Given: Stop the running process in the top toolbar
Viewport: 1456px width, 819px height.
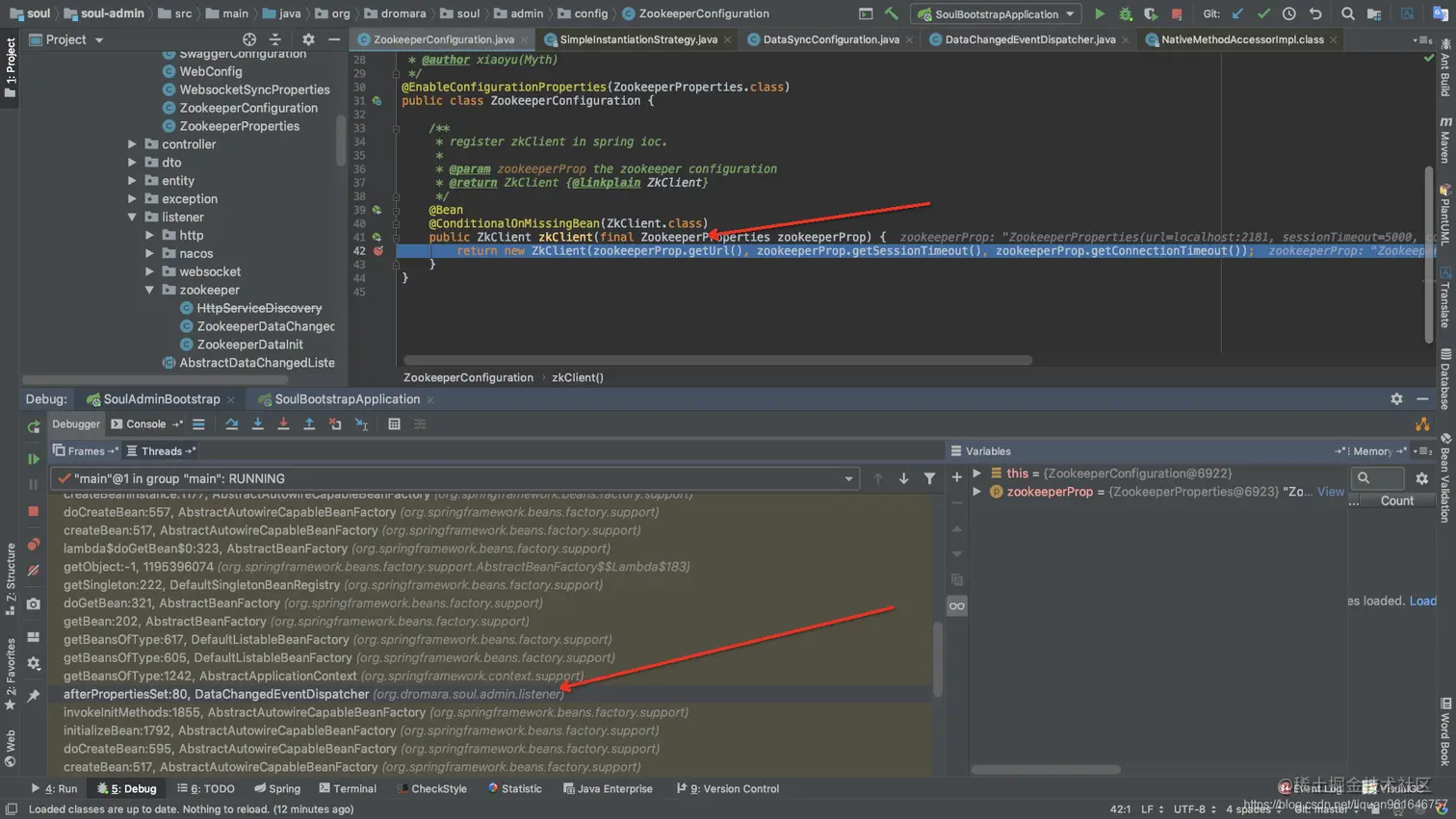Looking at the screenshot, I should coord(1177,14).
